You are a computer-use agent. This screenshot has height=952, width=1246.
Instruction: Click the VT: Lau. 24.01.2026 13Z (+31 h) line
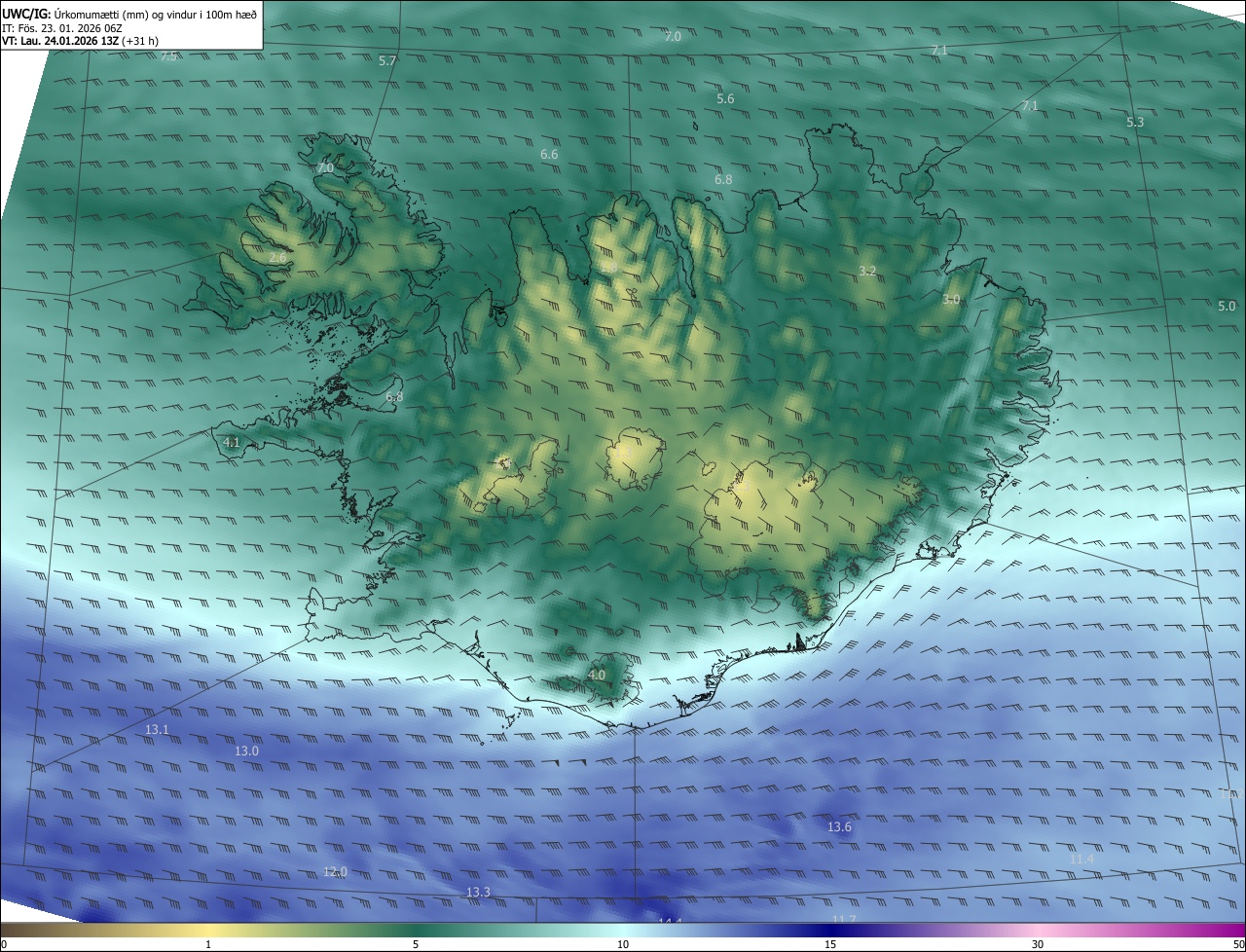click(80, 41)
